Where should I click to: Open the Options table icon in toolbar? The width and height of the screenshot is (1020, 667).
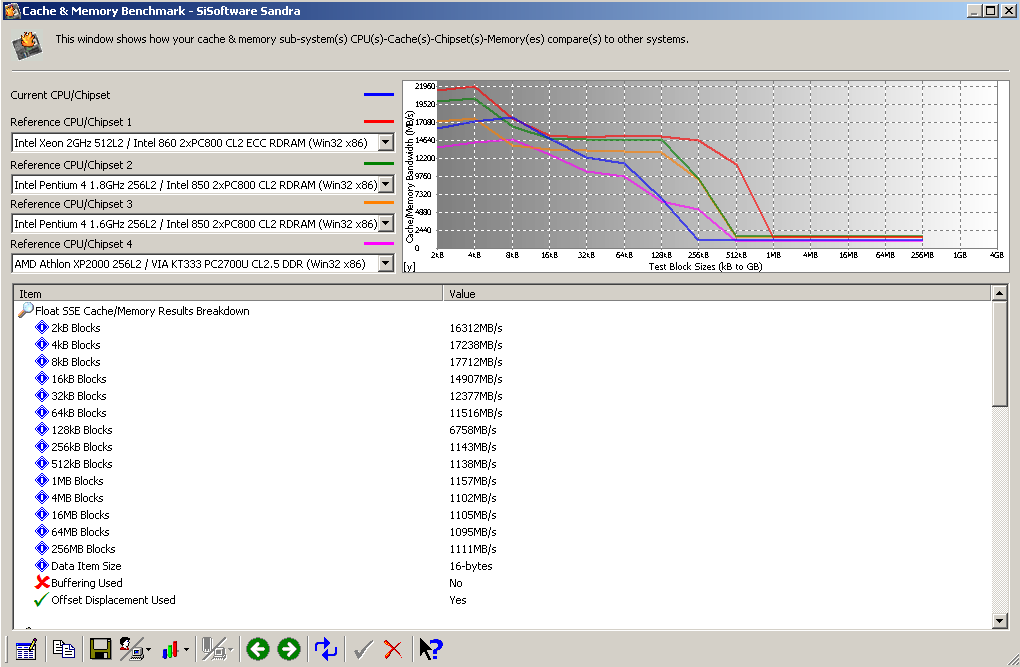coord(27,649)
